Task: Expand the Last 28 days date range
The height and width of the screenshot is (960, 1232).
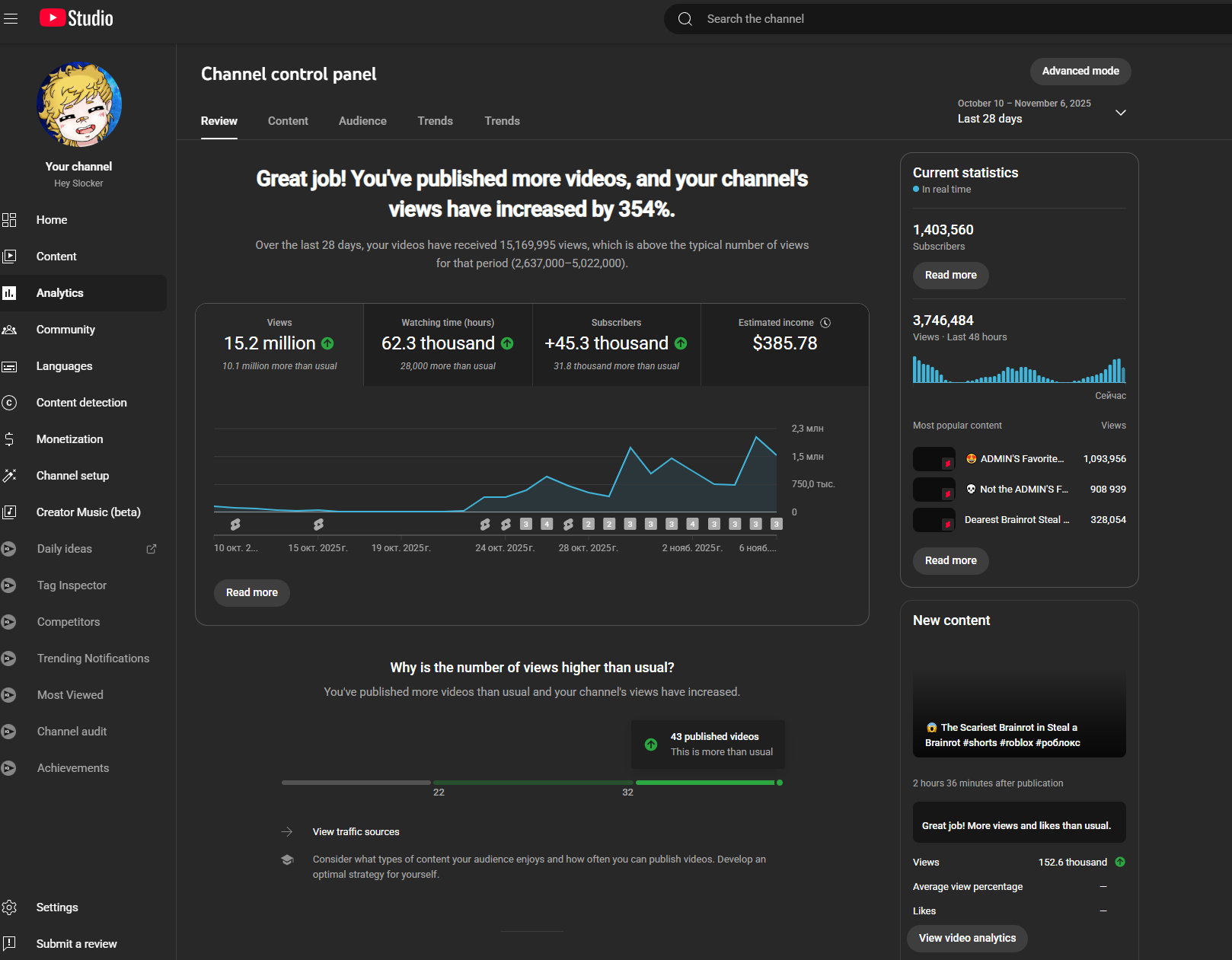Action: [1120, 113]
